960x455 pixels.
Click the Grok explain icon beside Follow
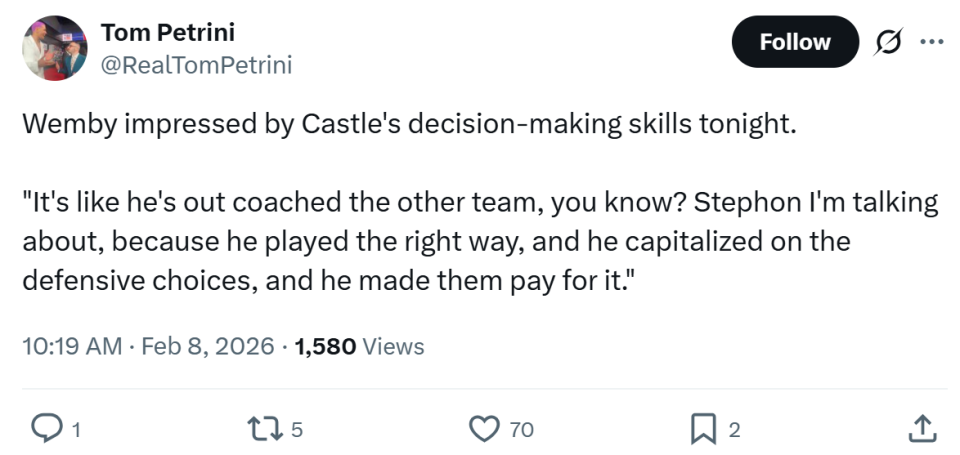[885, 42]
